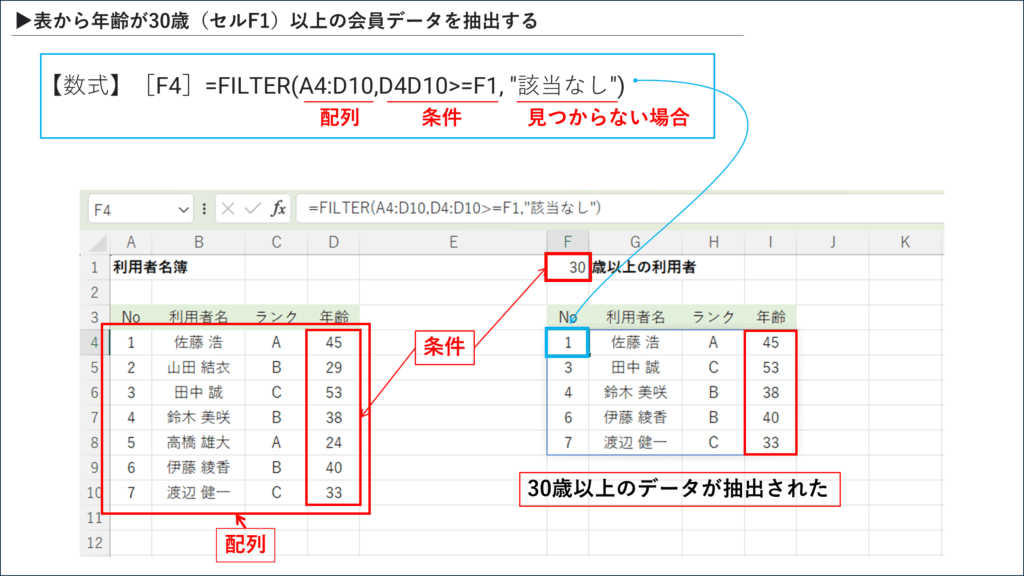1024x576 pixels.
Task: Click the three-dot handle beside Name Box
Action: pos(204,208)
